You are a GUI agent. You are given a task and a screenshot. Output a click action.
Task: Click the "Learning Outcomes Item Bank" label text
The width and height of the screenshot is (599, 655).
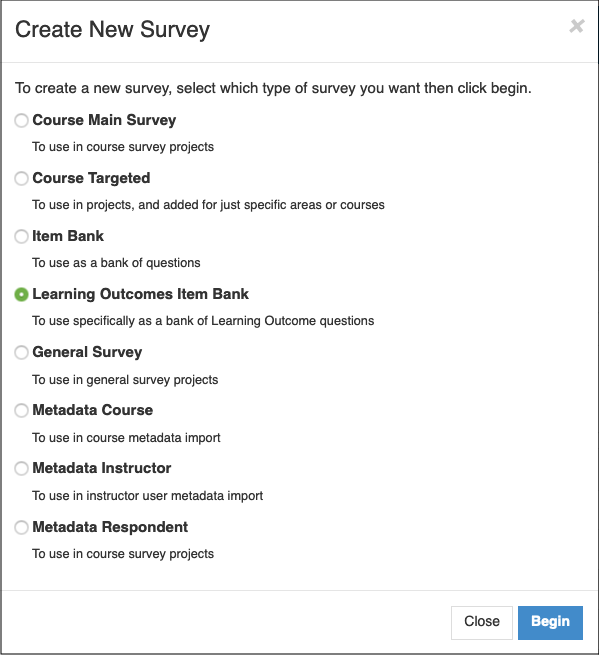click(141, 294)
